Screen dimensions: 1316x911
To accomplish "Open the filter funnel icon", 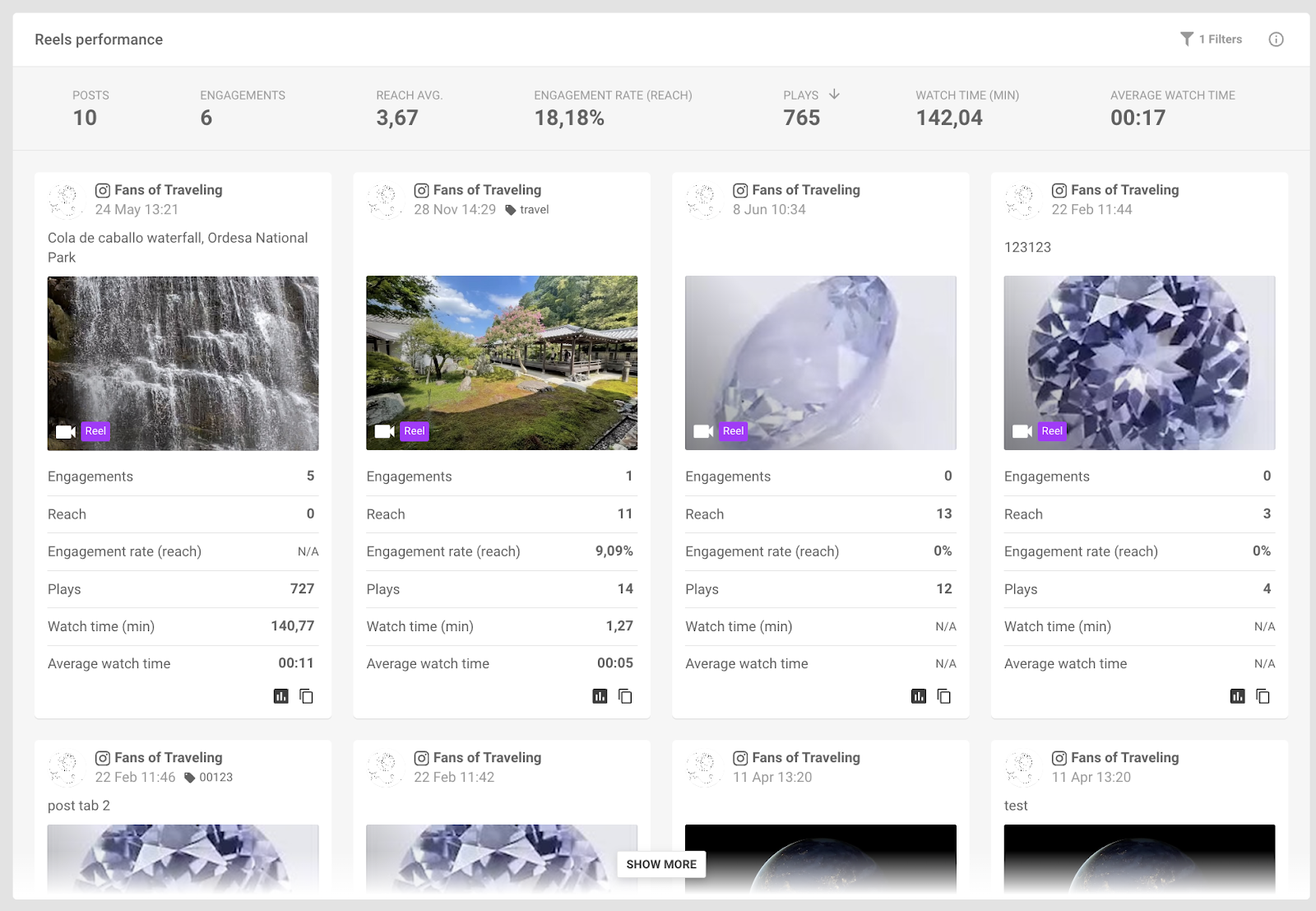I will [1186, 39].
